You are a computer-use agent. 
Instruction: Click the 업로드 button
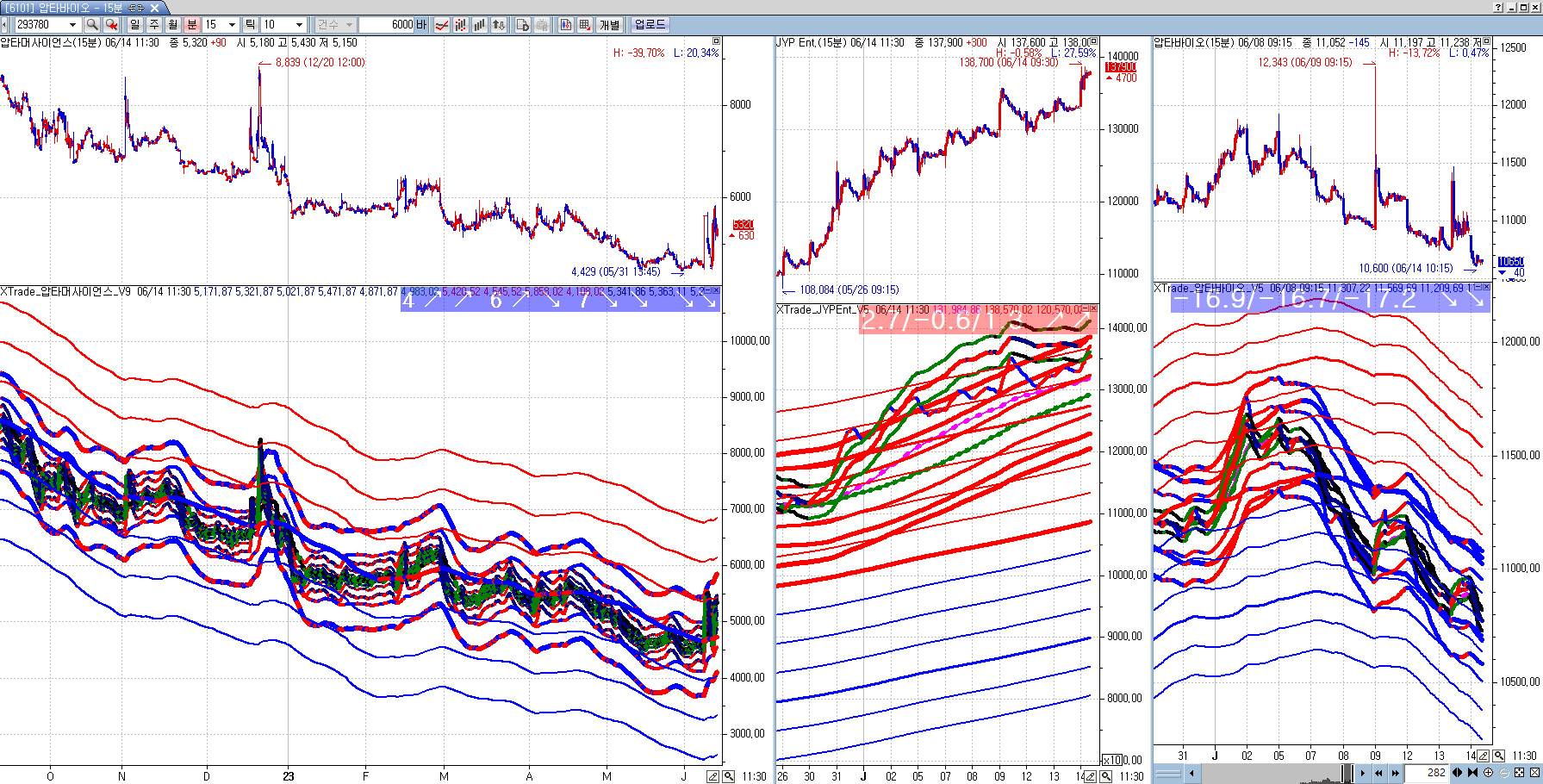[x=650, y=25]
